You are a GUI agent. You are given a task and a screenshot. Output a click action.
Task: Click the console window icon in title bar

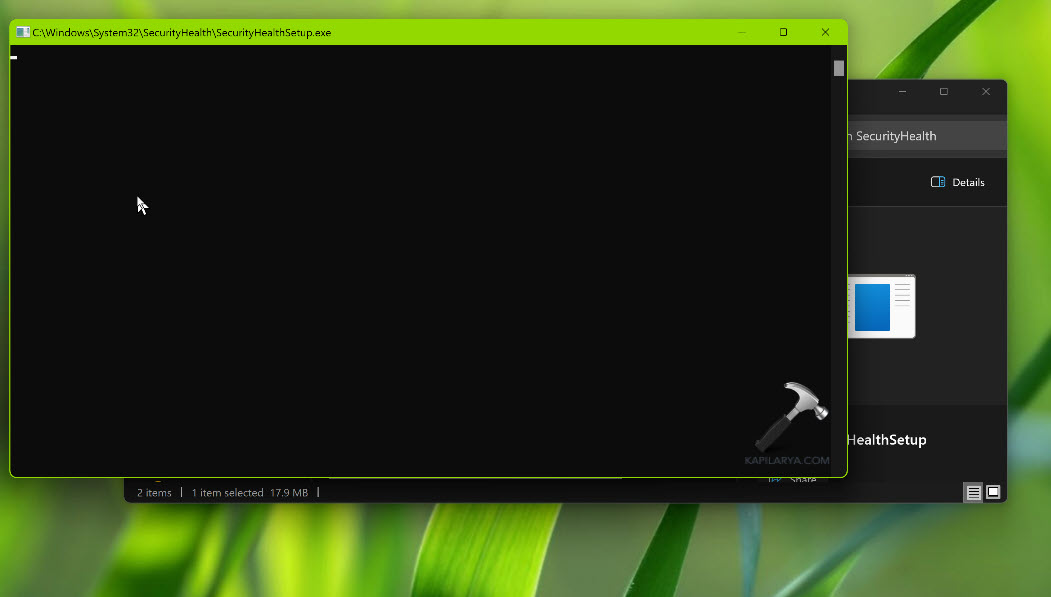coord(22,32)
